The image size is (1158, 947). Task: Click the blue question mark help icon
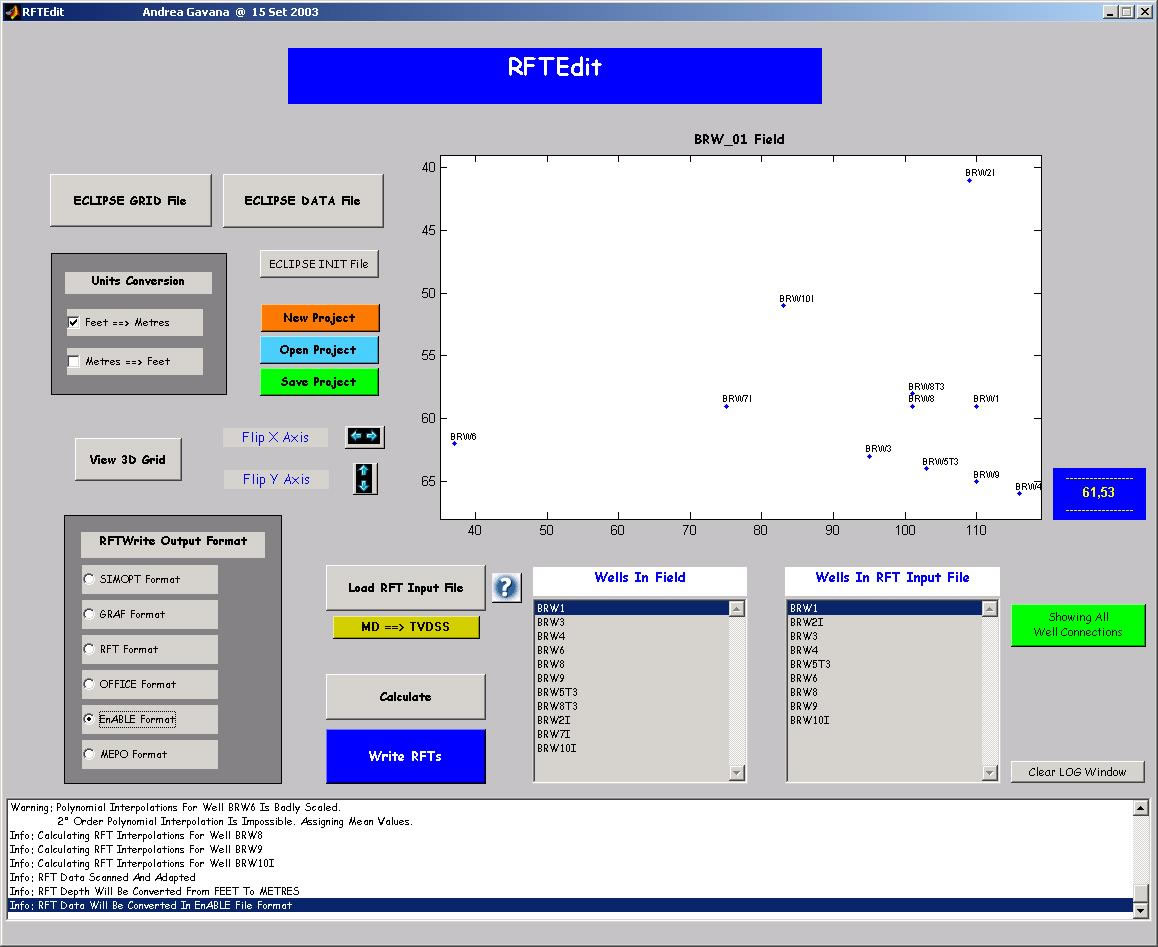506,587
